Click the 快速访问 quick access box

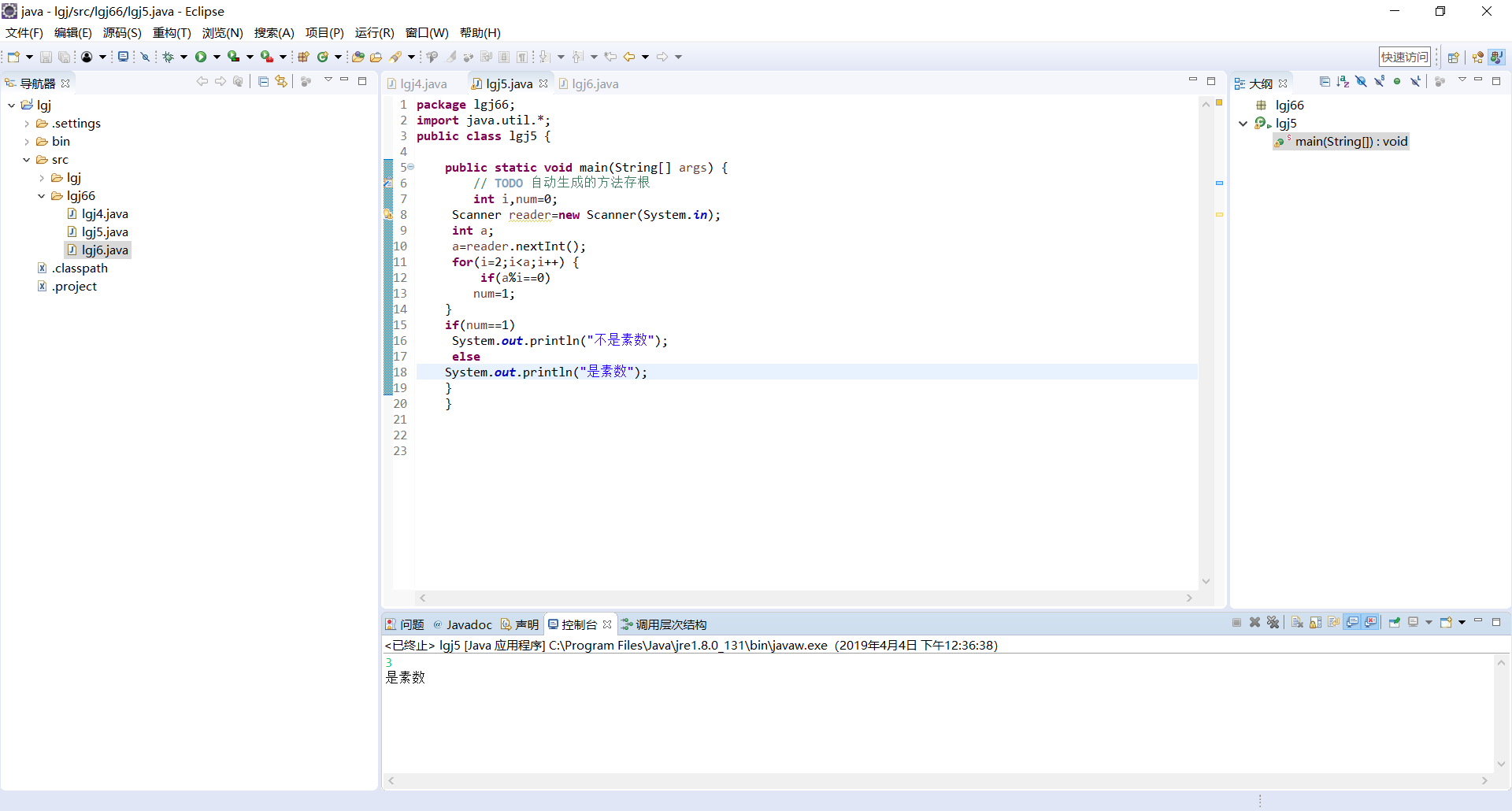(1404, 57)
